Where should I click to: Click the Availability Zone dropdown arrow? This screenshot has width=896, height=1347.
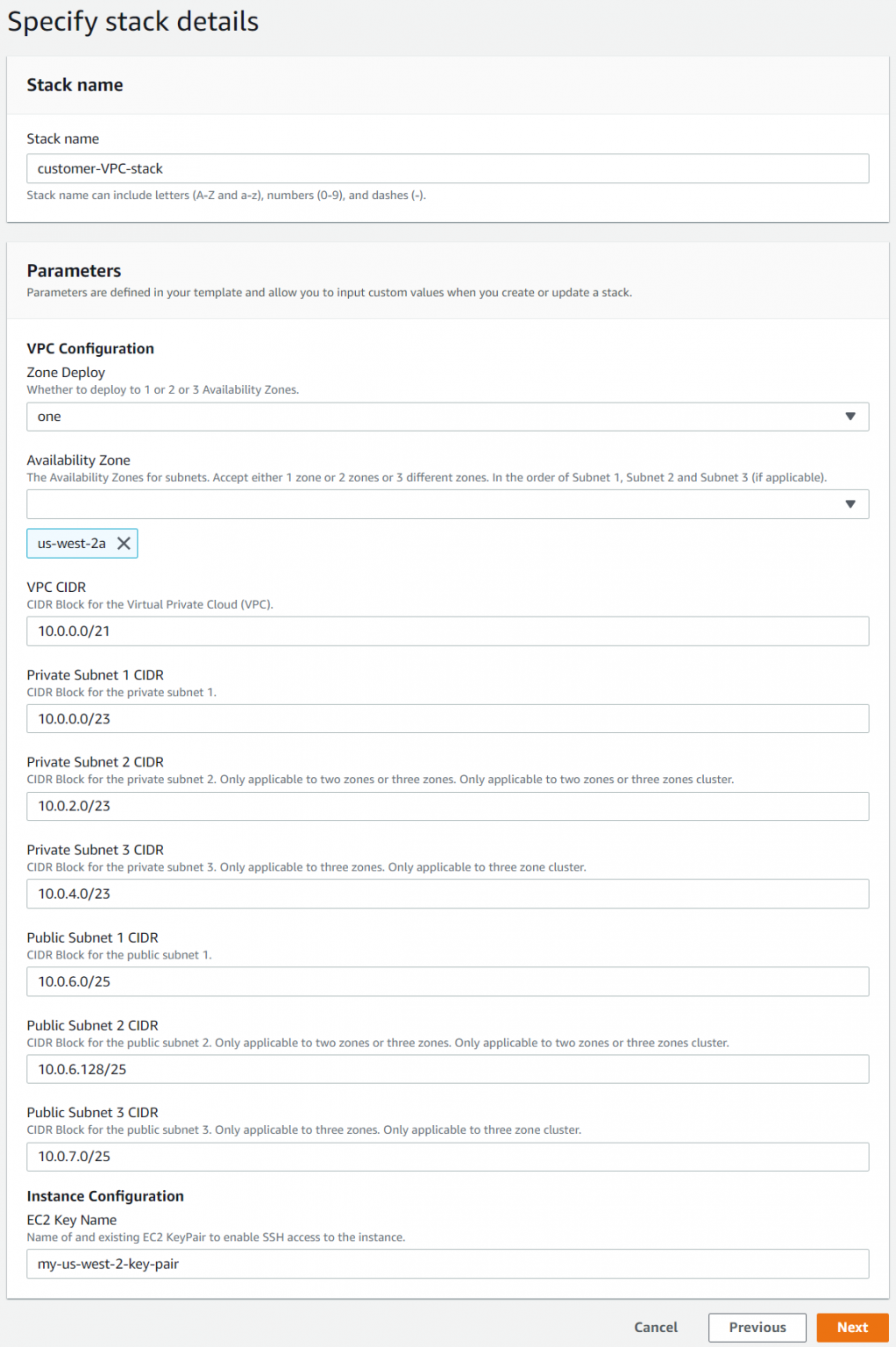coord(850,503)
